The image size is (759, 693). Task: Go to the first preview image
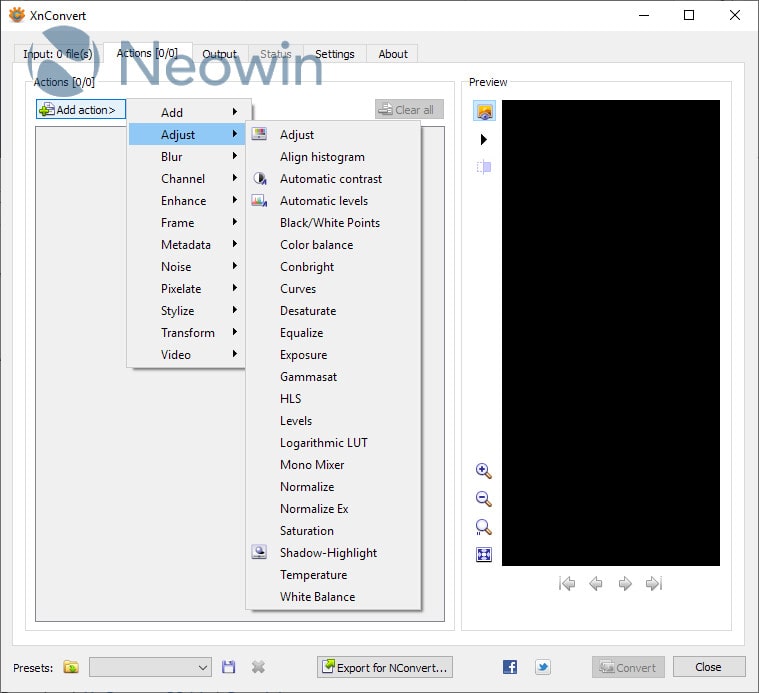coord(567,584)
